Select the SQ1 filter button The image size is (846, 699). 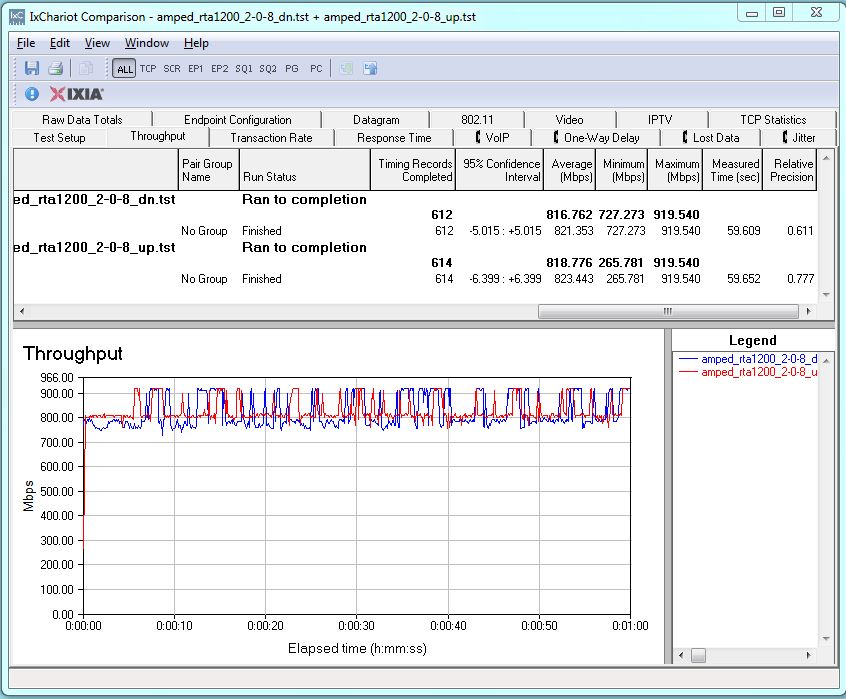click(244, 68)
